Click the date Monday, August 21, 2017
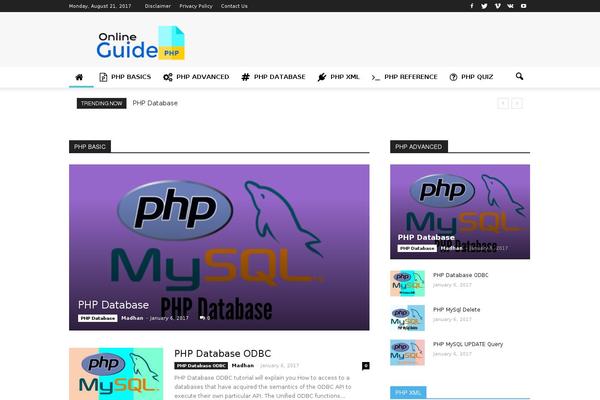This screenshot has height=400, width=600. pos(100,6)
